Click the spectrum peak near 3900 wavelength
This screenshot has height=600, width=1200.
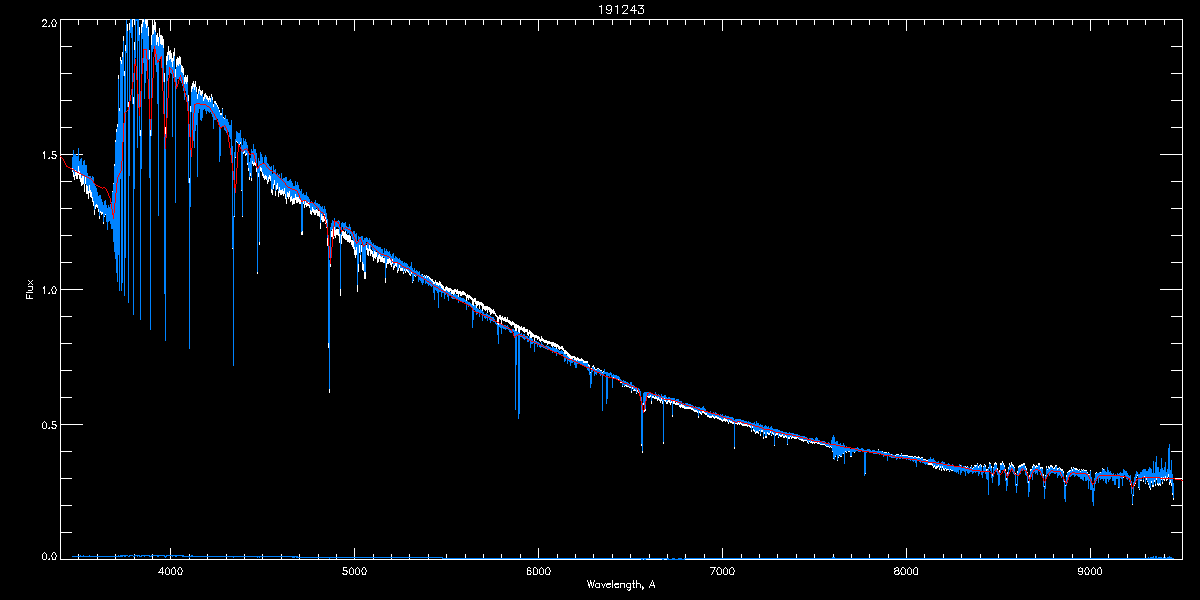click(x=145, y=30)
